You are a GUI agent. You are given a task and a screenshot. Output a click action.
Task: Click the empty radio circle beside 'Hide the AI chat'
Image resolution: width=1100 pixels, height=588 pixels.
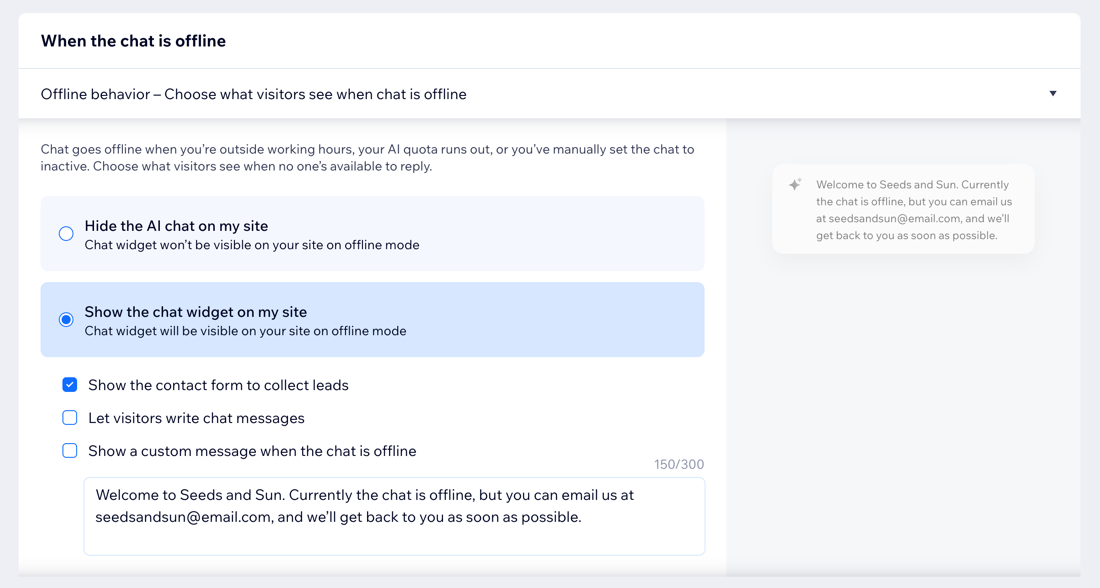66,233
